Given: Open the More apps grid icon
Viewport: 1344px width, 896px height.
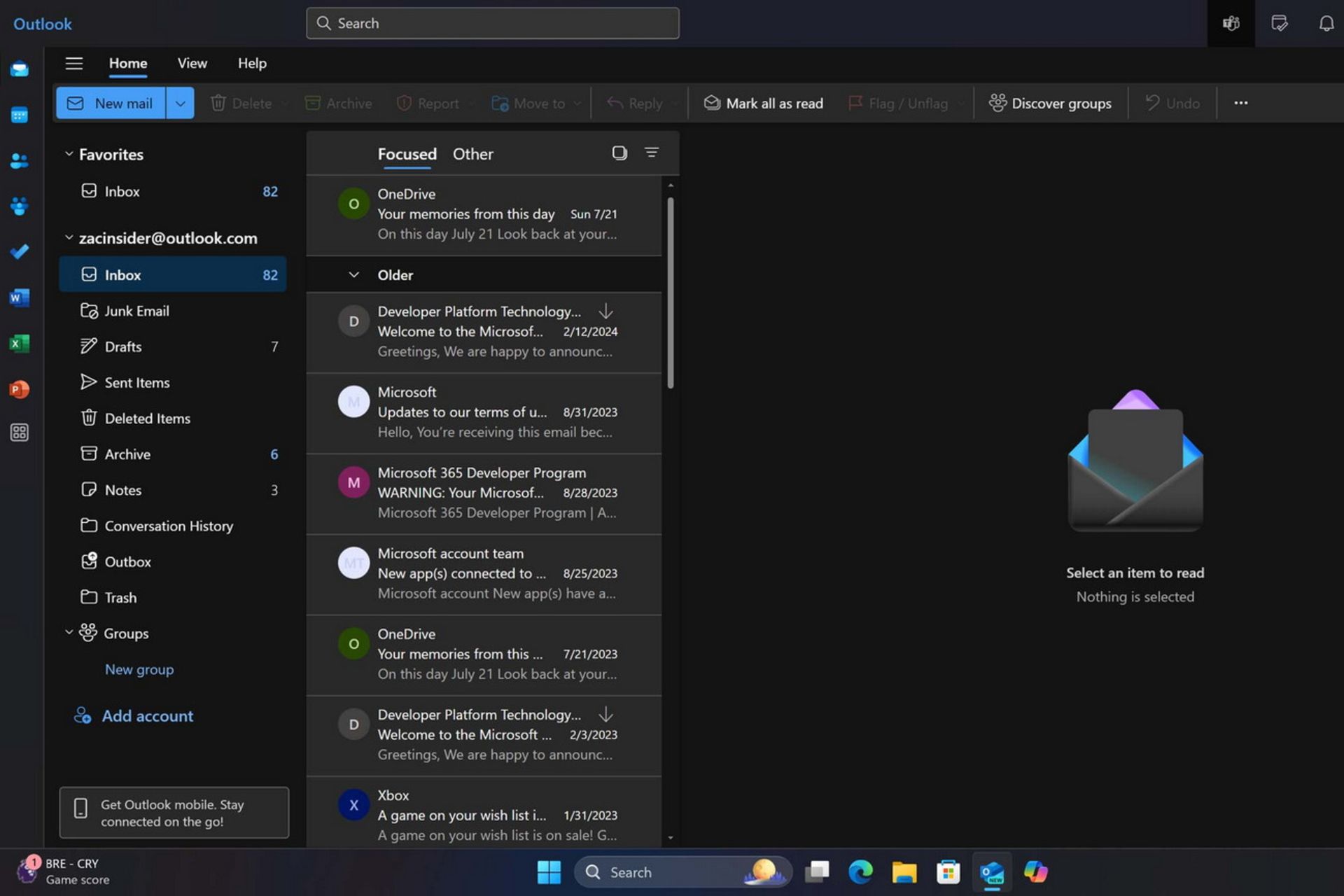Looking at the screenshot, I should 20,433.
